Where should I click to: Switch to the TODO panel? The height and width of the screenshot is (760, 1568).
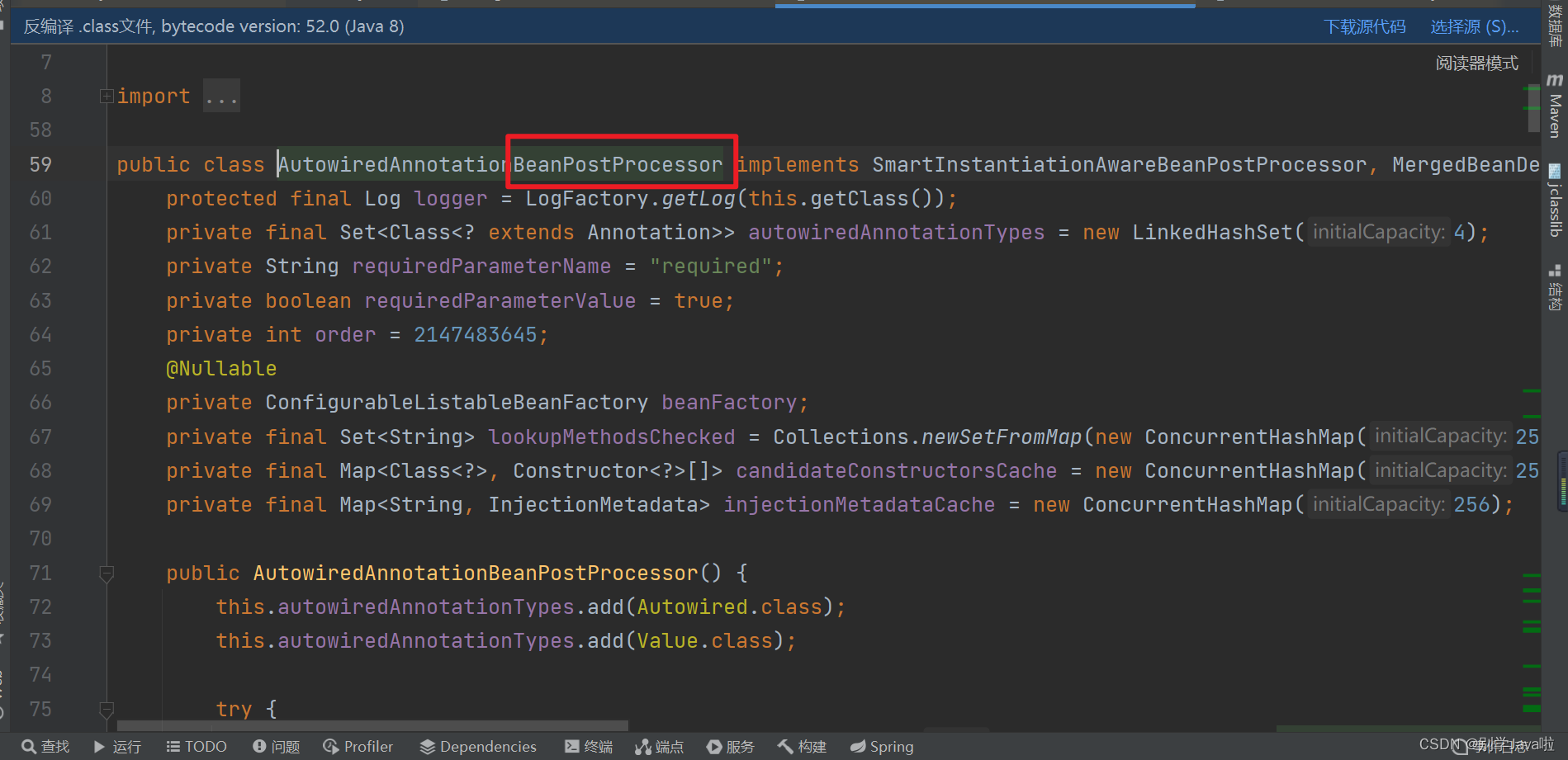196,746
